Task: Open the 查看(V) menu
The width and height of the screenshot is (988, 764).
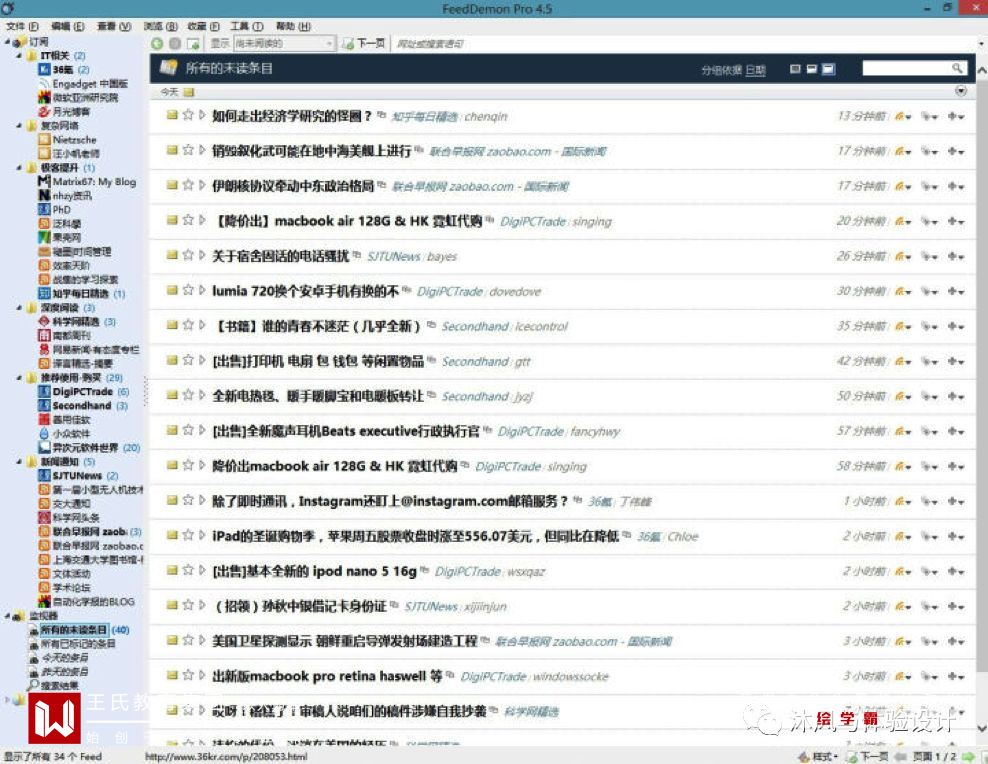Action: (113, 26)
